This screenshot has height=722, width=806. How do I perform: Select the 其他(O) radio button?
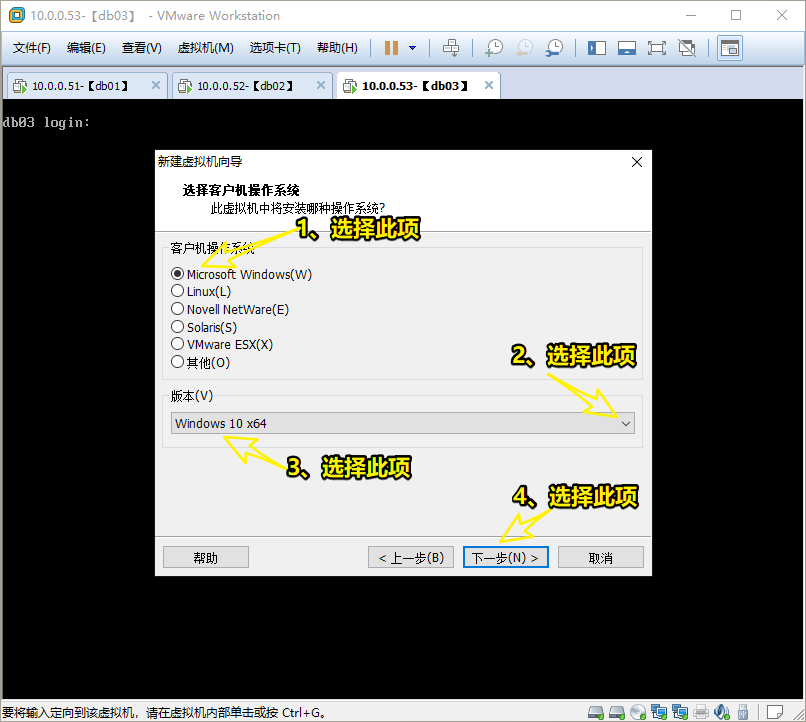point(177,362)
